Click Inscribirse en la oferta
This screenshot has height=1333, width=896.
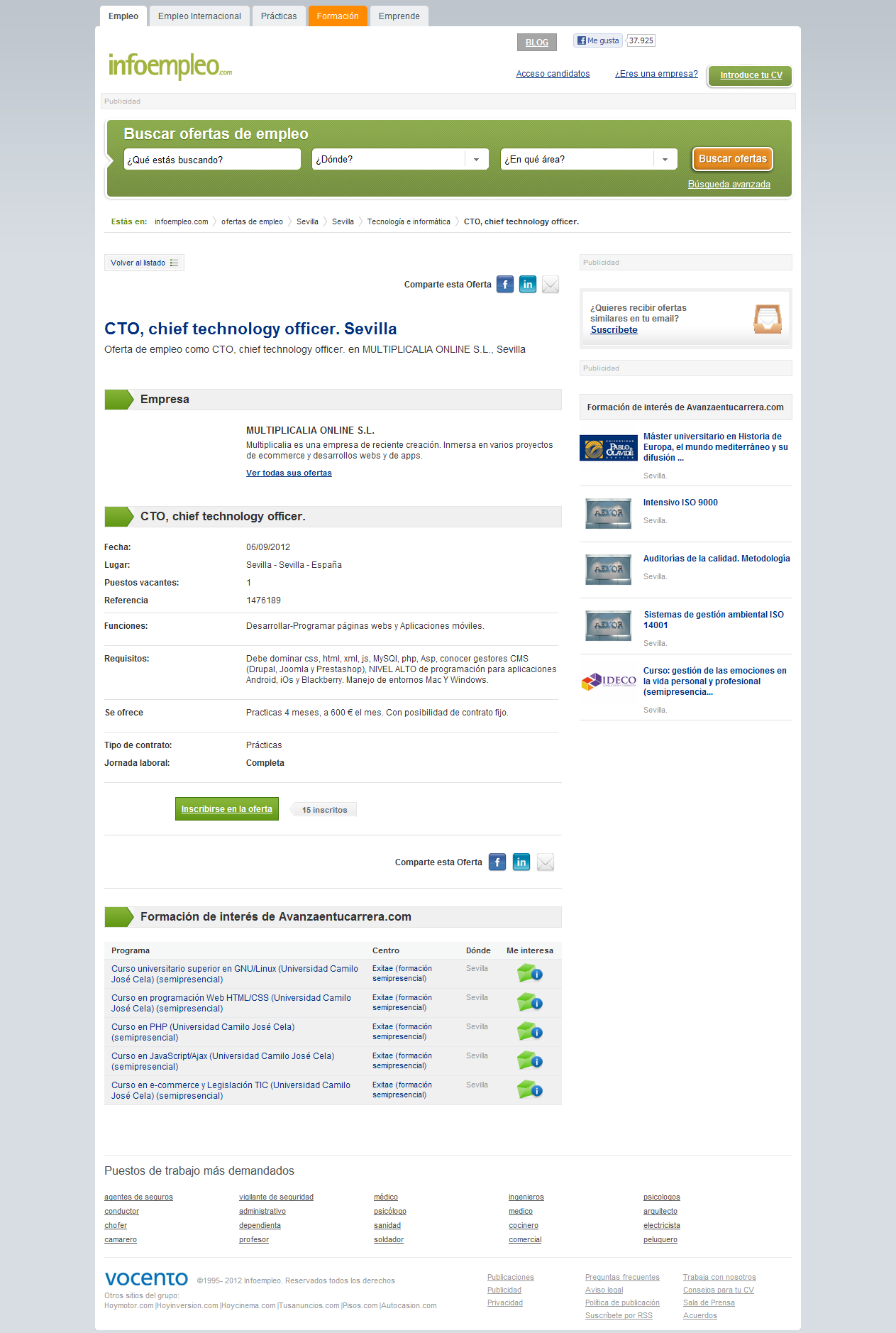point(227,809)
